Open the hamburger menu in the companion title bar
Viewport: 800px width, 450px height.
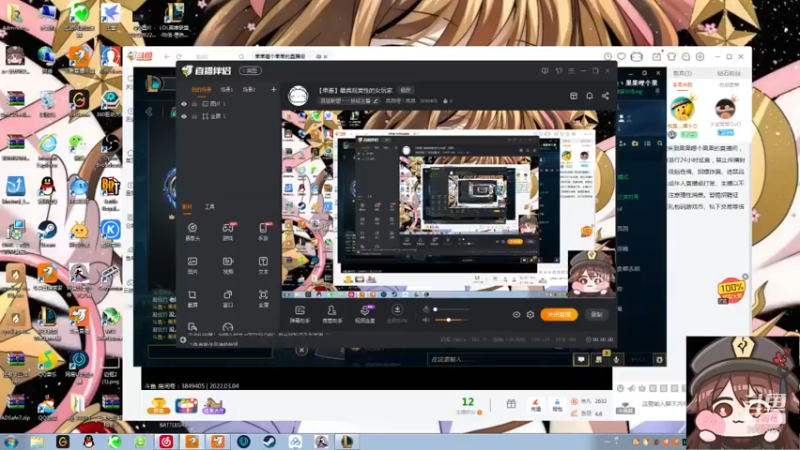(571, 71)
